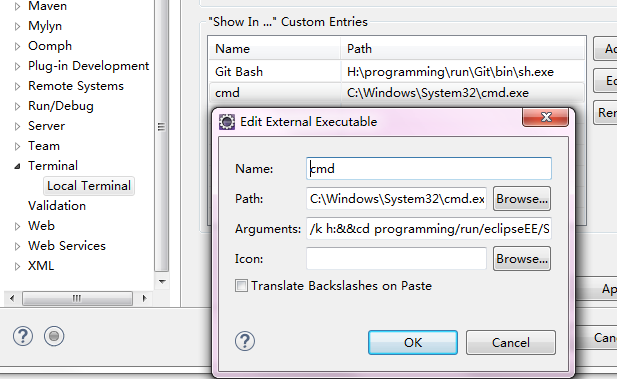Click the tree scroll down arrow
This screenshot has width=617, height=379.
tap(162, 282)
